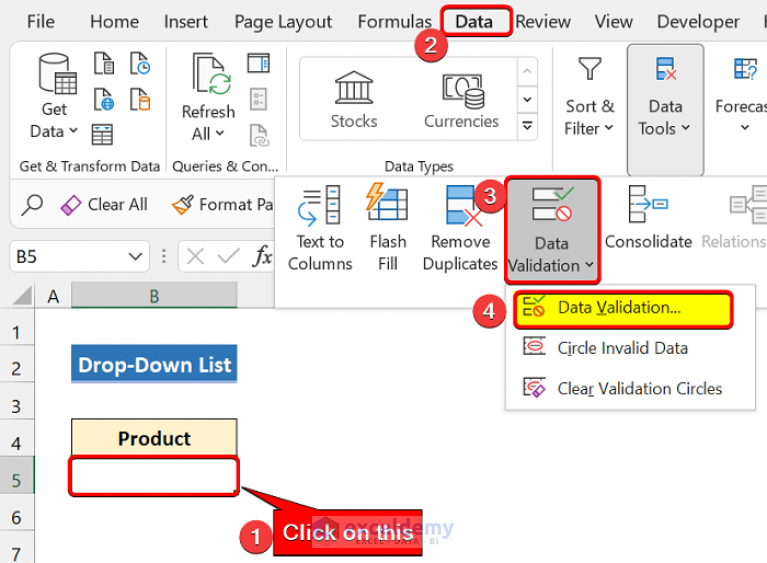This screenshot has width=767, height=563.
Task: Click the Queries & Connections pane icon
Action: 258,63
